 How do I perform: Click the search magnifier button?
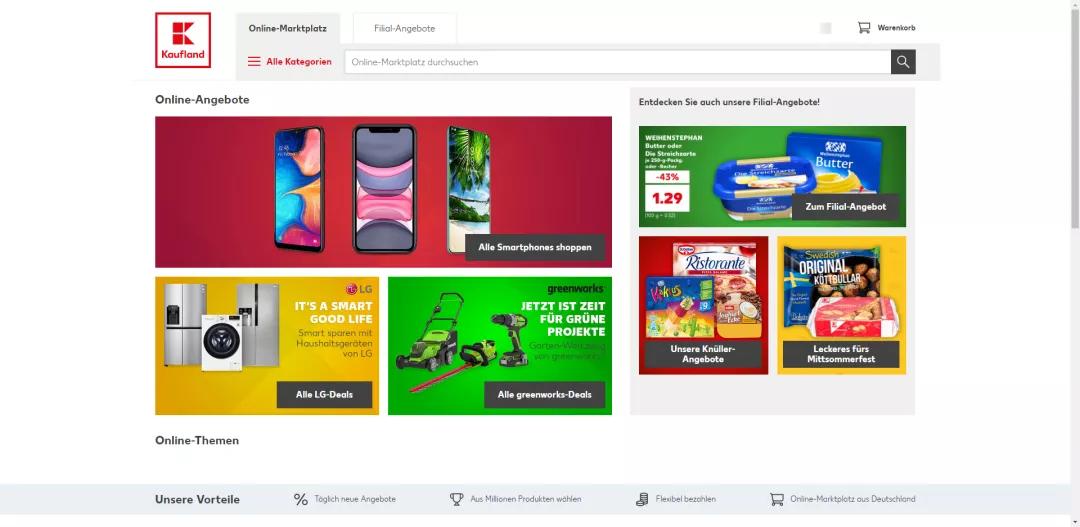click(903, 62)
